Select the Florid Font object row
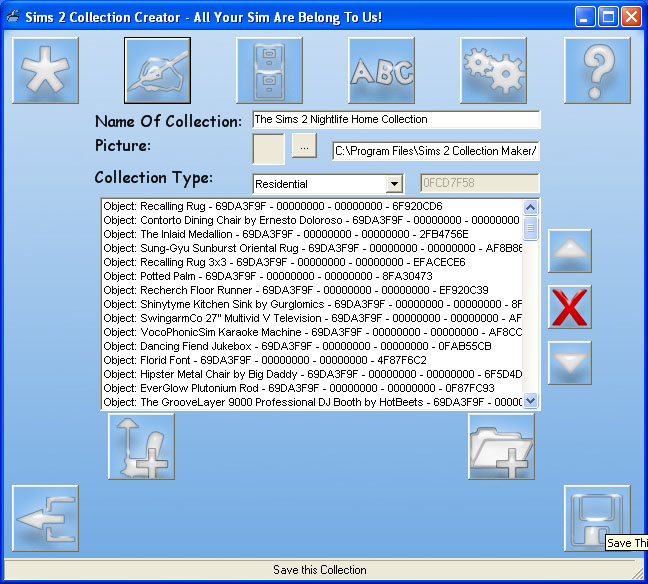Image resolution: width=648 pixels, height=584 pixels. [312, 360]
